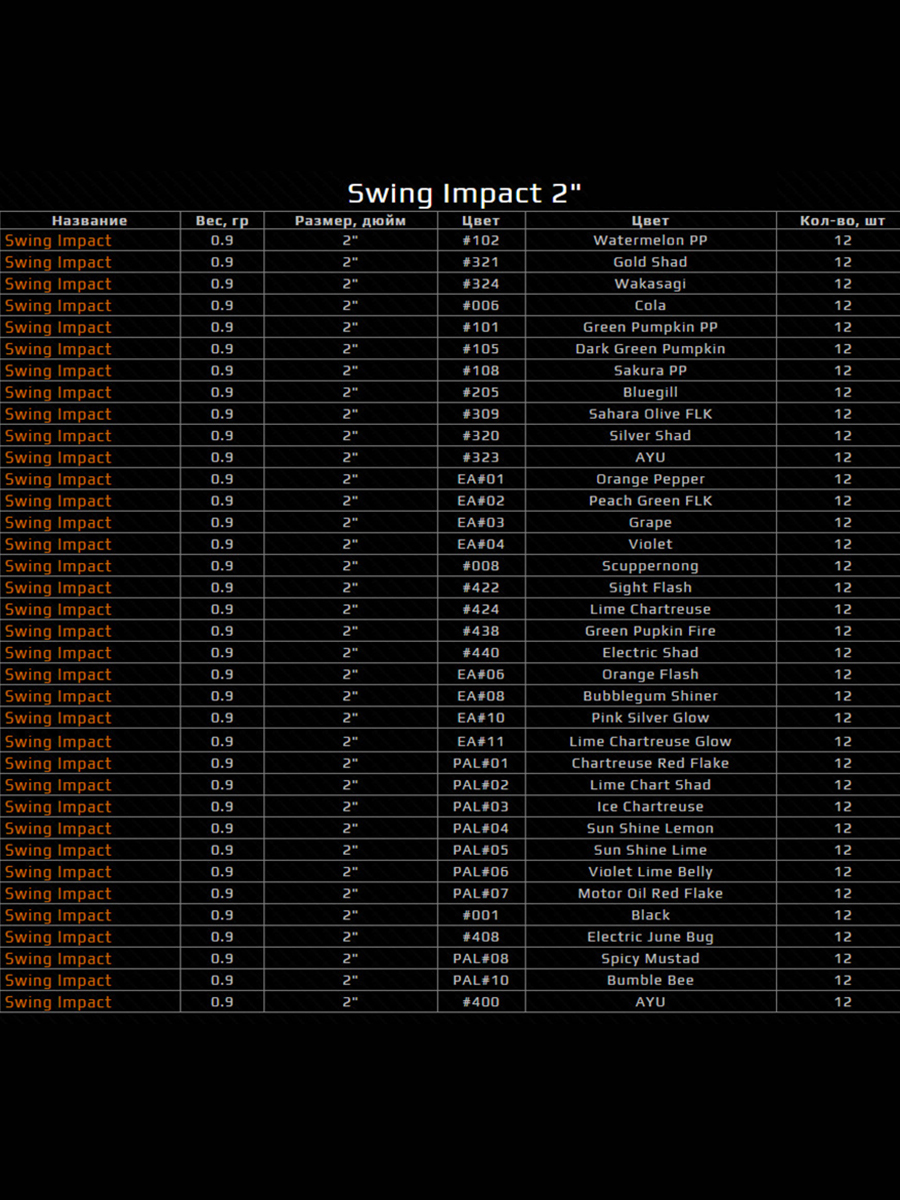Click the "#321" code cell
Image resolution: width=900 pixels, height=1200 pixels.
click(480, 262)
